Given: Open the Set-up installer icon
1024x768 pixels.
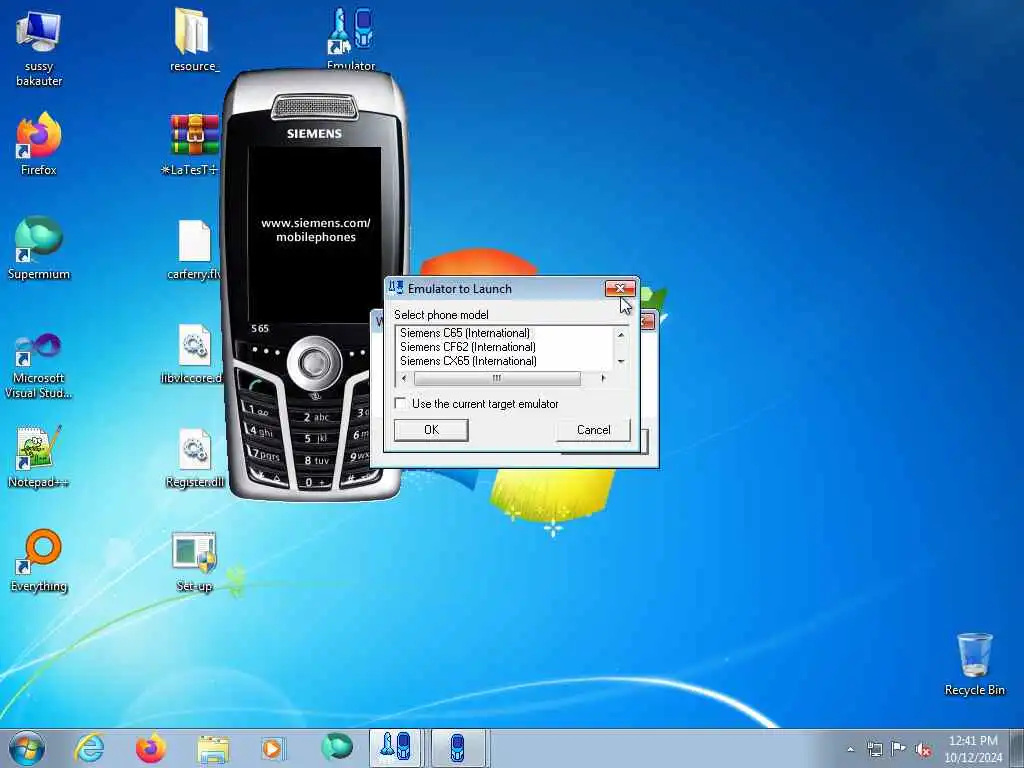Looking at the screenshot, I should pos(194,560).
